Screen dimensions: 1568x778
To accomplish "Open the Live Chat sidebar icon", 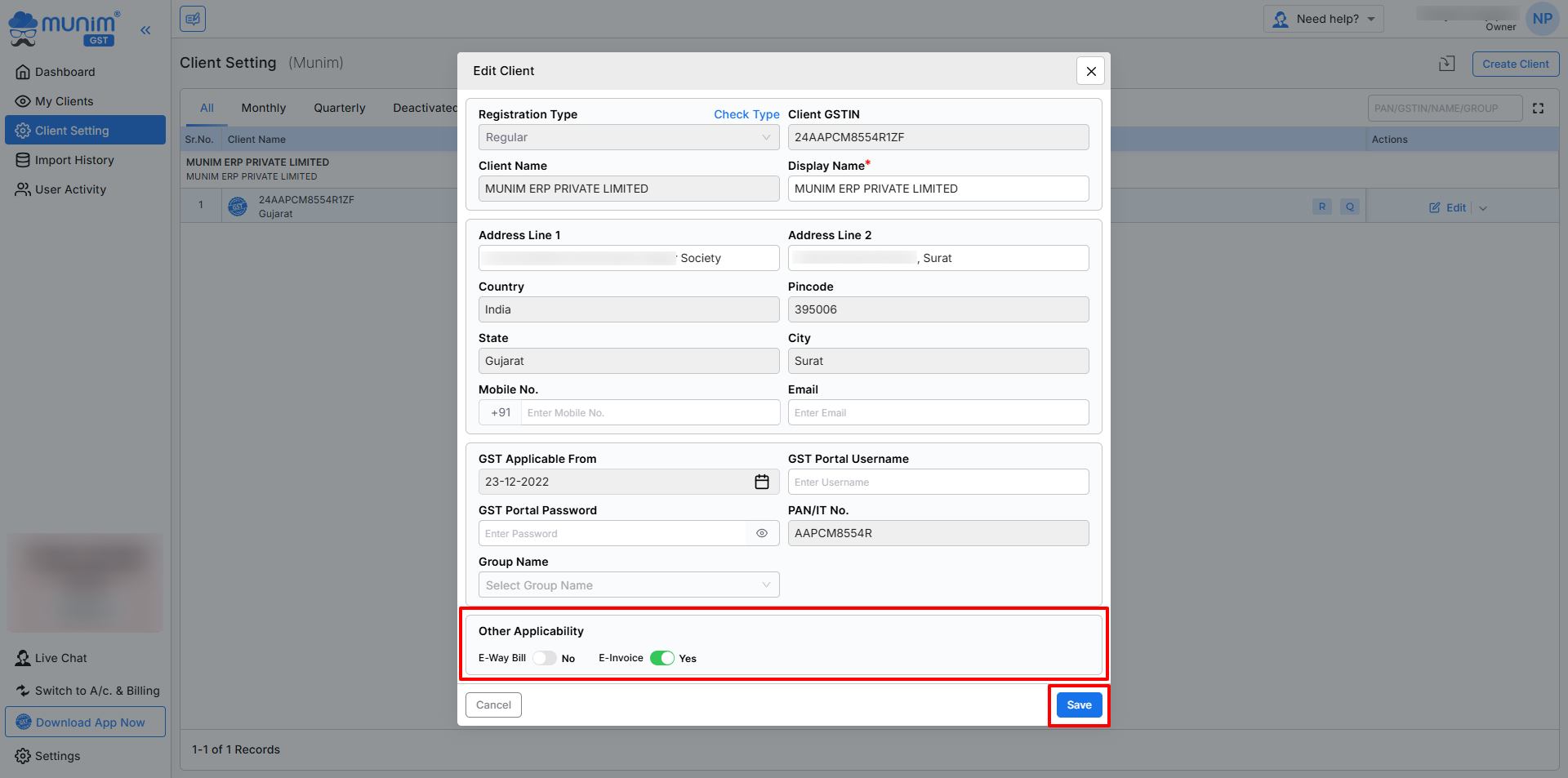I will [23, 658].
